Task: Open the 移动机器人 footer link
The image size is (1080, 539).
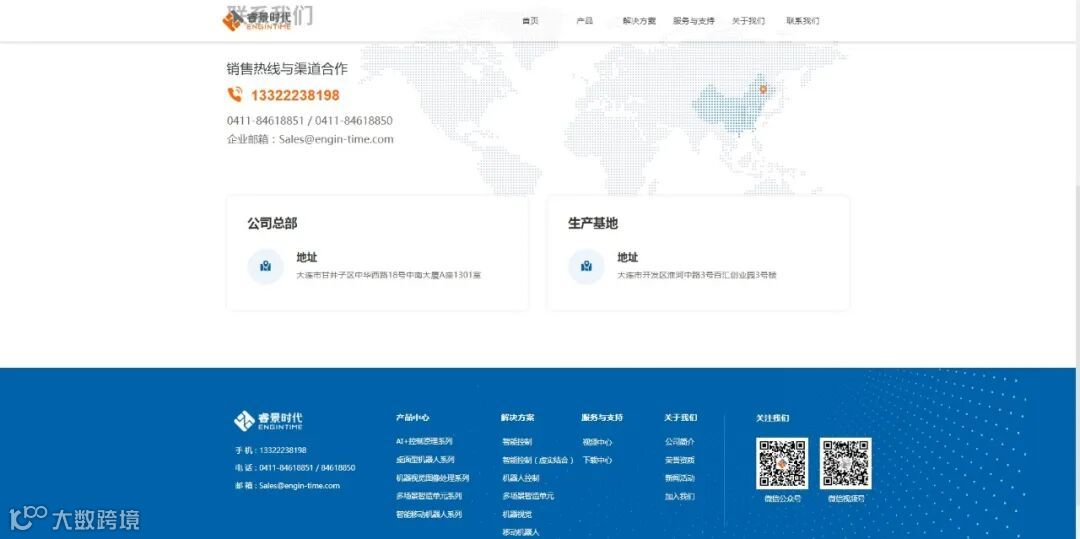Action: pyautogui.click(x=521, y=532)
